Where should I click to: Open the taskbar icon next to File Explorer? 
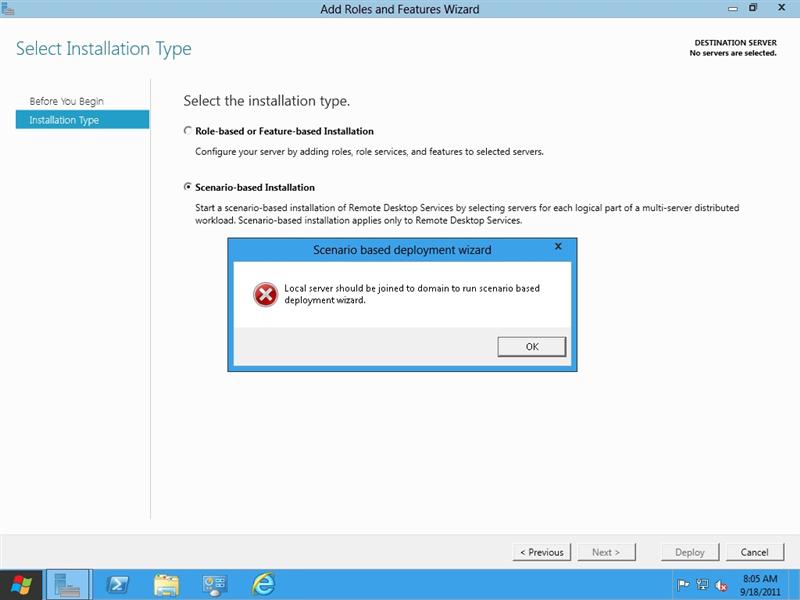tap(214, 585)
